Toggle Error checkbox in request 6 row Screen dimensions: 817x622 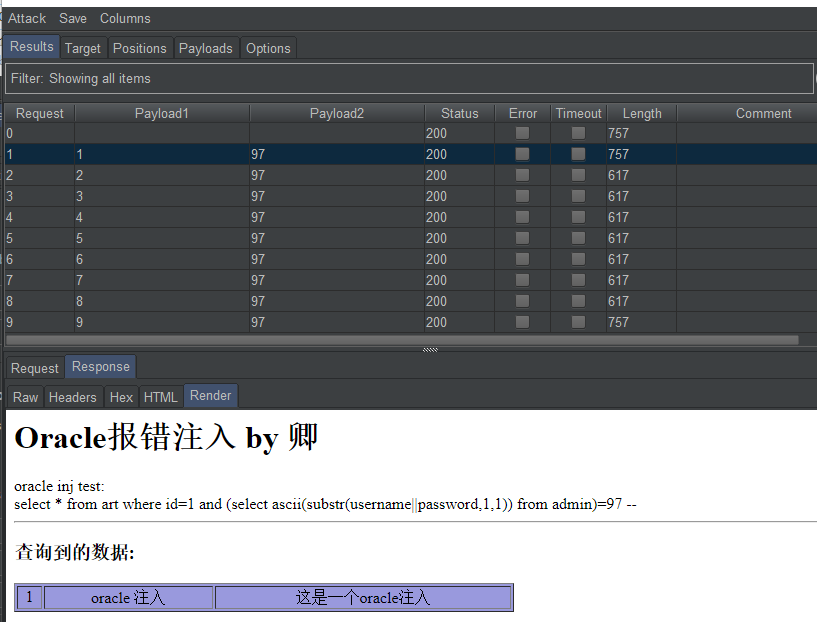tap(522, 259)
